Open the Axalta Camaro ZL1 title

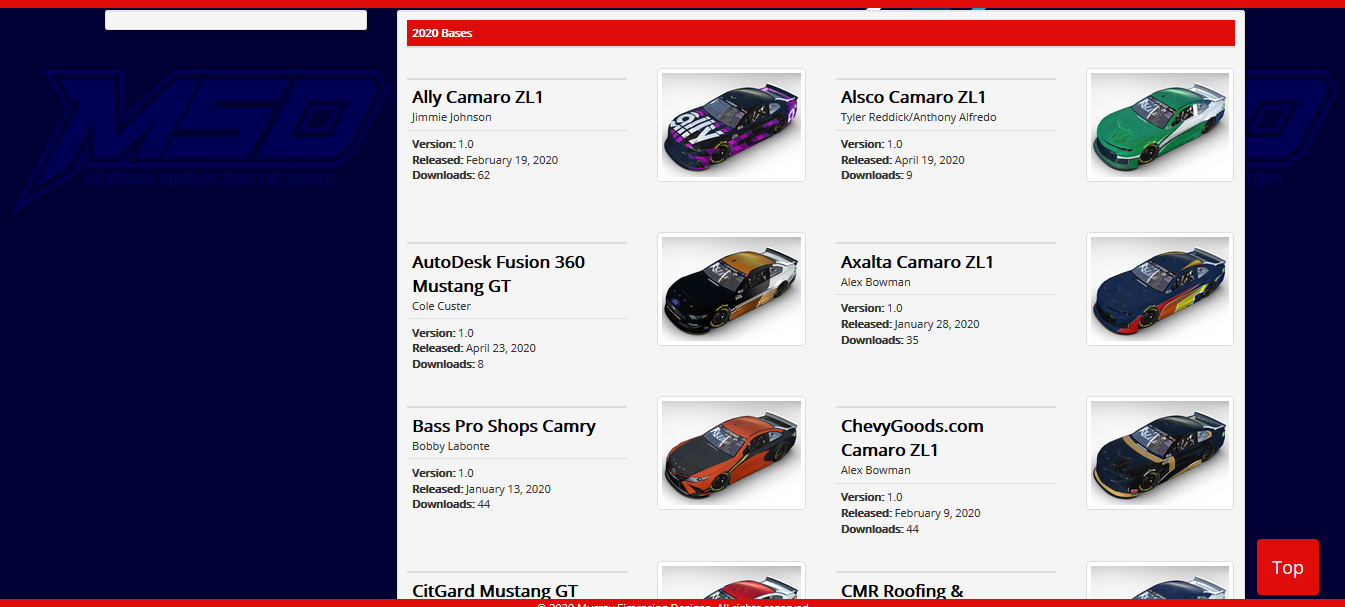pyautogui.click(x=917, y=262)
